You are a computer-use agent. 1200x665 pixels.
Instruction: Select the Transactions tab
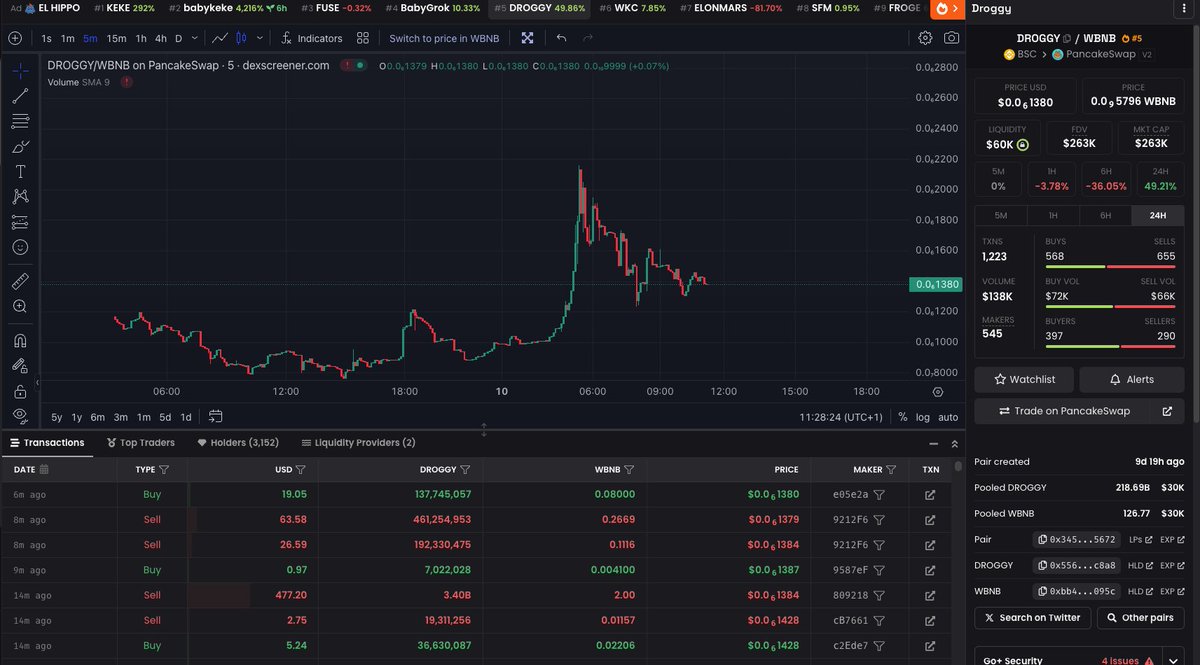[x=47, y=442]
